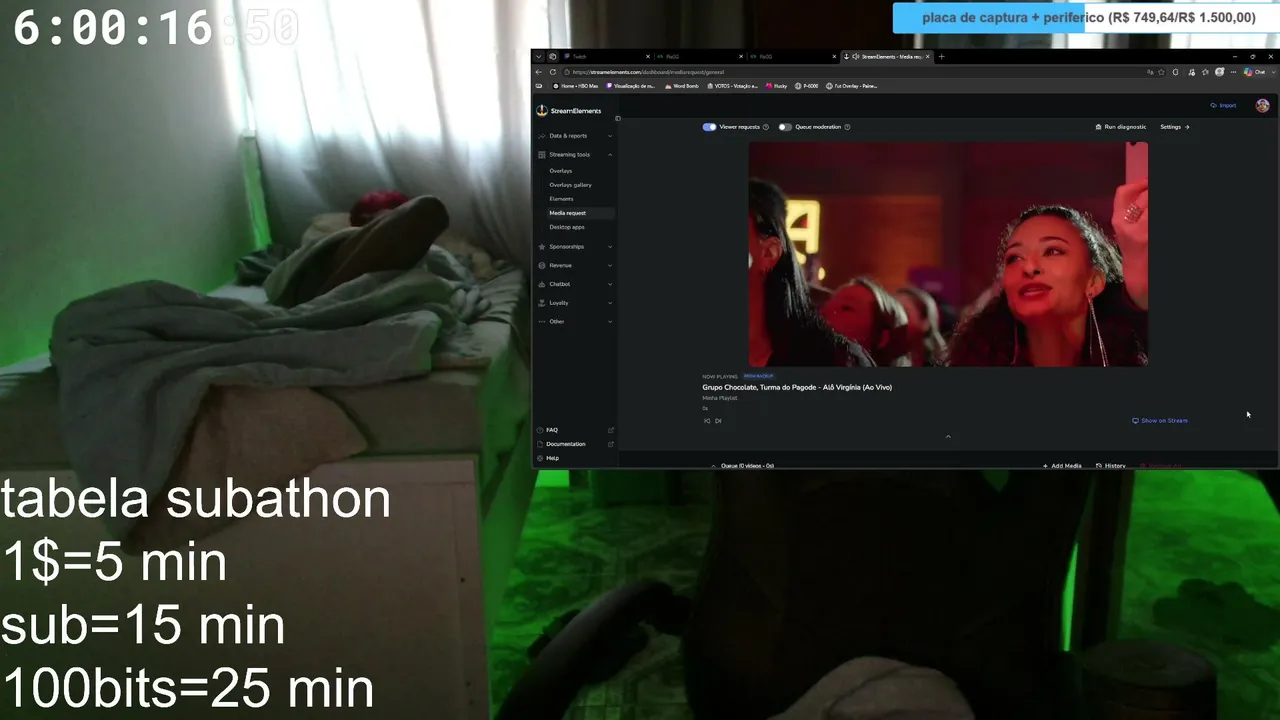The width and height of the screenshot is (1280, 720).
Task: Go back in the browser
Action: 538,72
